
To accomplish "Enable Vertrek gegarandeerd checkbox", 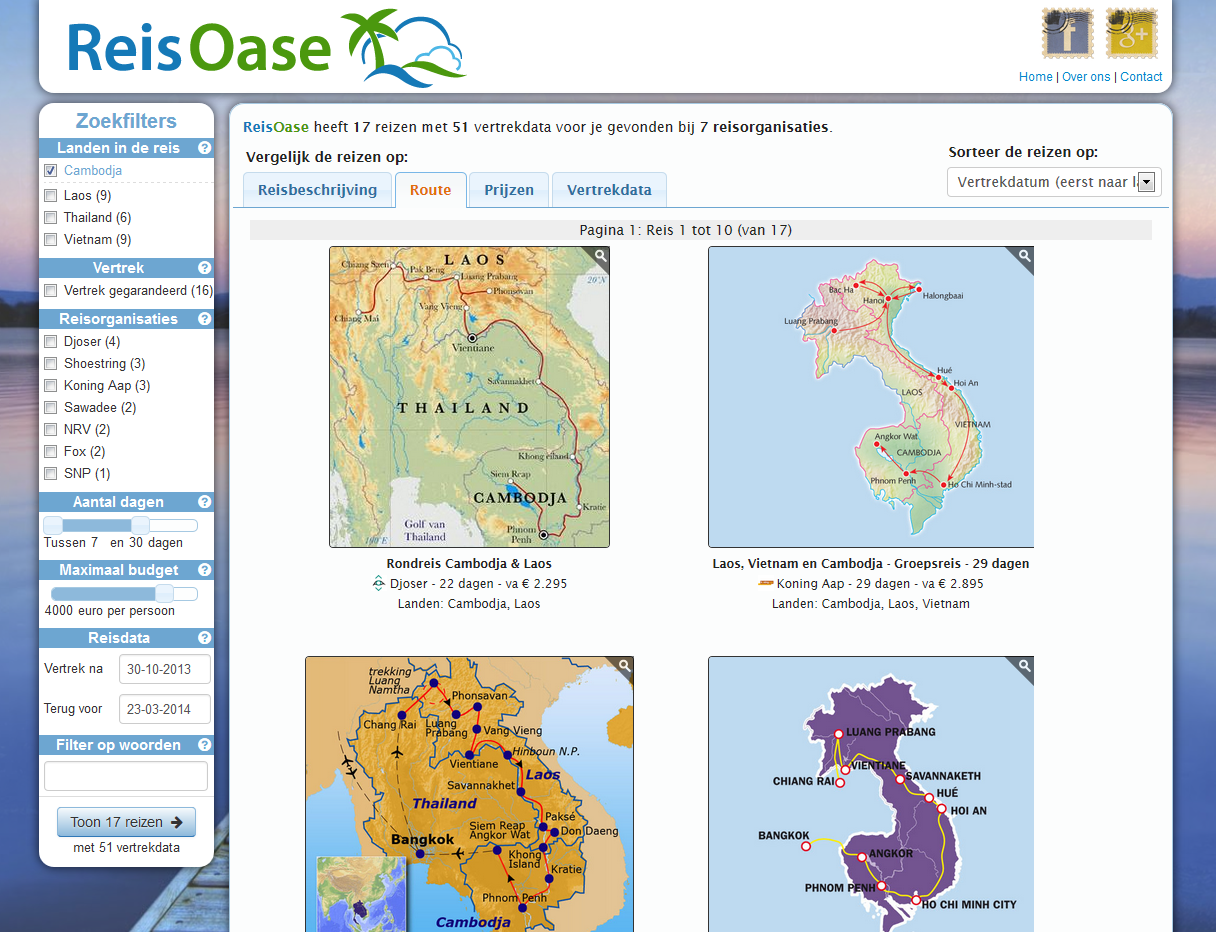I will click(51, 291).
